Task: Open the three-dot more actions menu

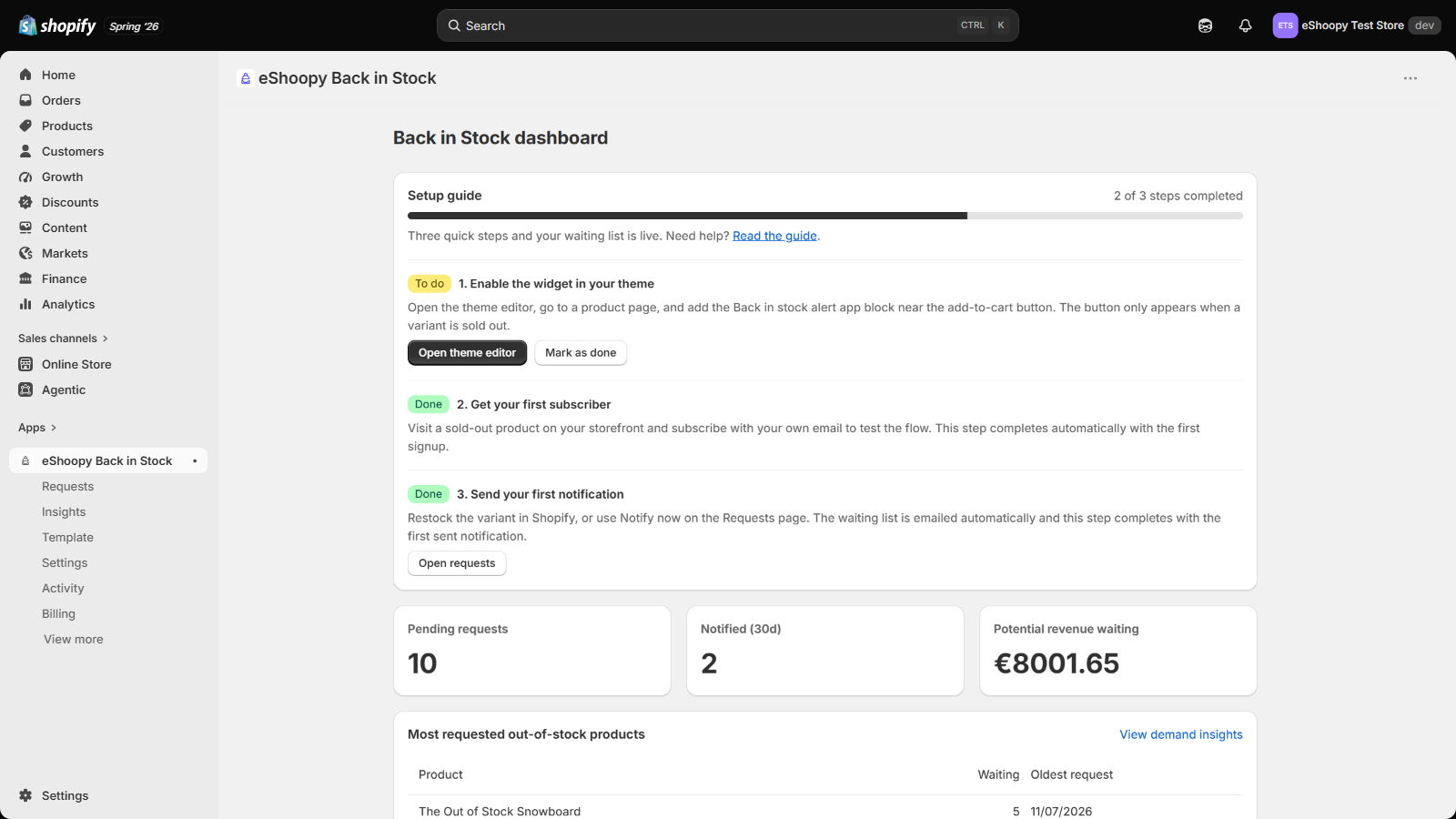Action: (x=1410, y=78)
